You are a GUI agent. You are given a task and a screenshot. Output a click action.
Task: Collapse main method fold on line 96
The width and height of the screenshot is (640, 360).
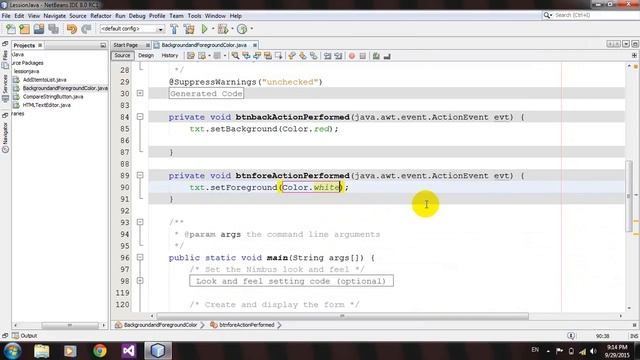tap(140, 257)
